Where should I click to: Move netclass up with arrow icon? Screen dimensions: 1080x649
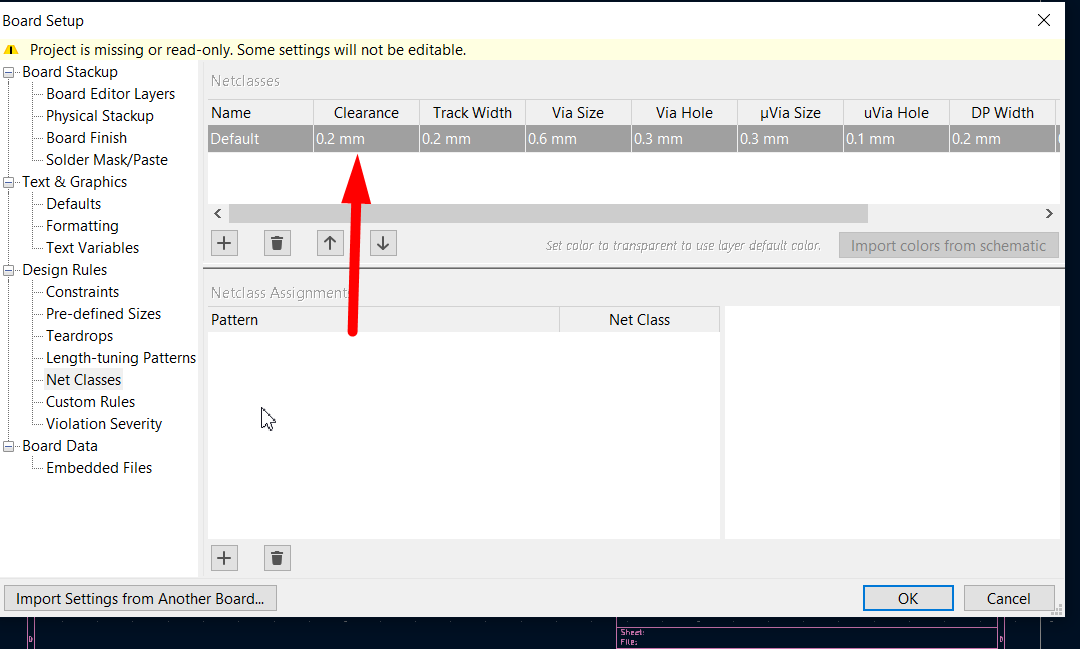(330, 243)
